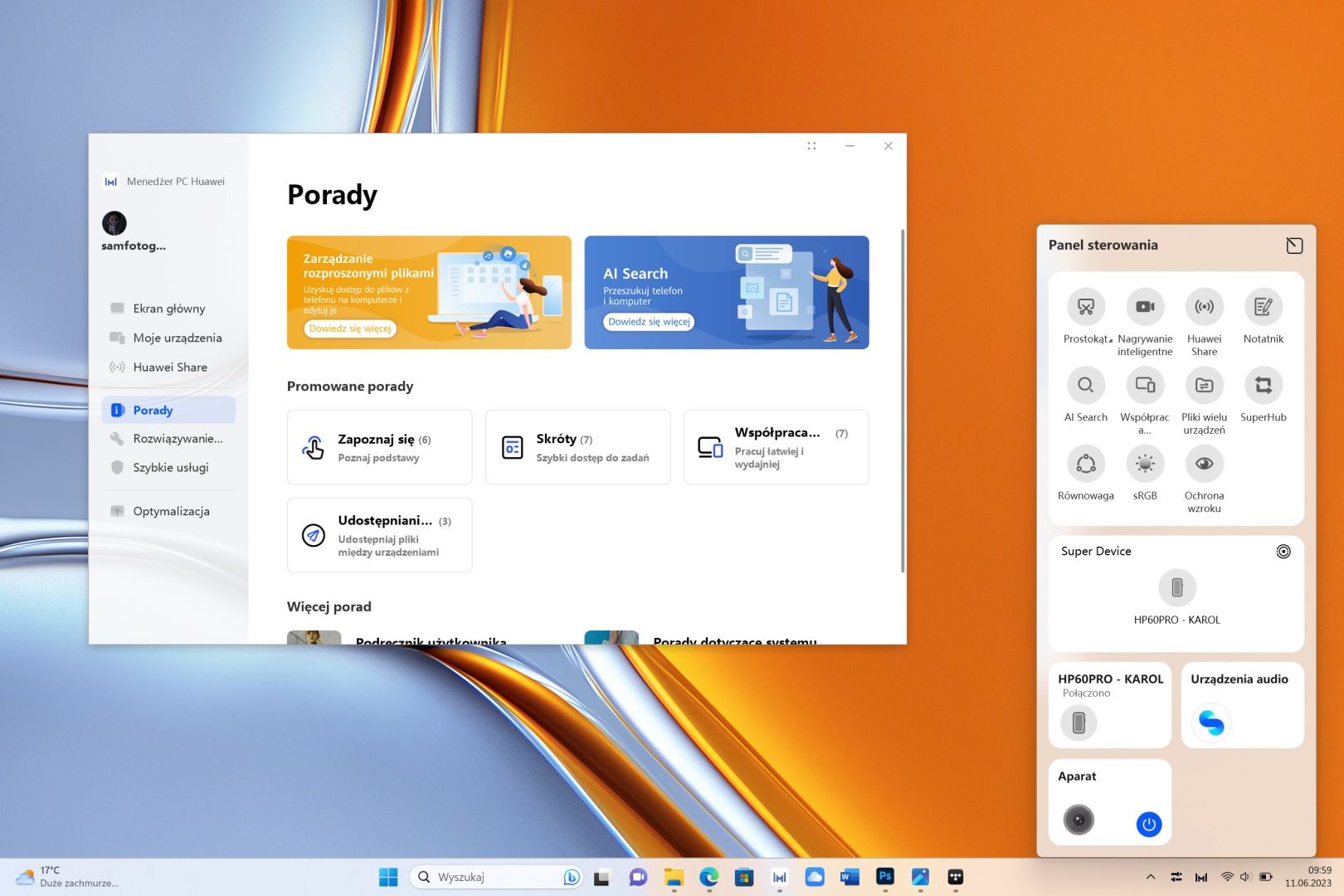Open Moje urządzenia in sidebar
The image size is (1344, 896).
pos(168,338)
